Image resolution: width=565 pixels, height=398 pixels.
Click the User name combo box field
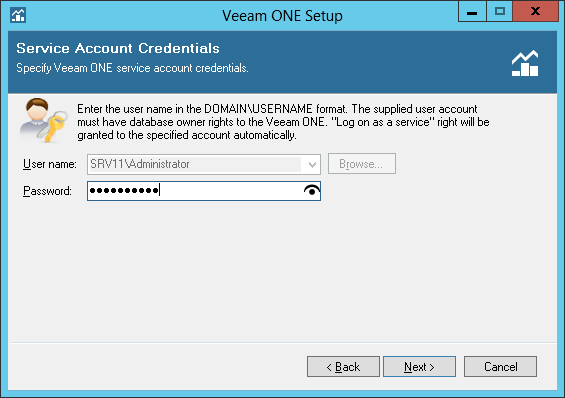tap(204, 165)
